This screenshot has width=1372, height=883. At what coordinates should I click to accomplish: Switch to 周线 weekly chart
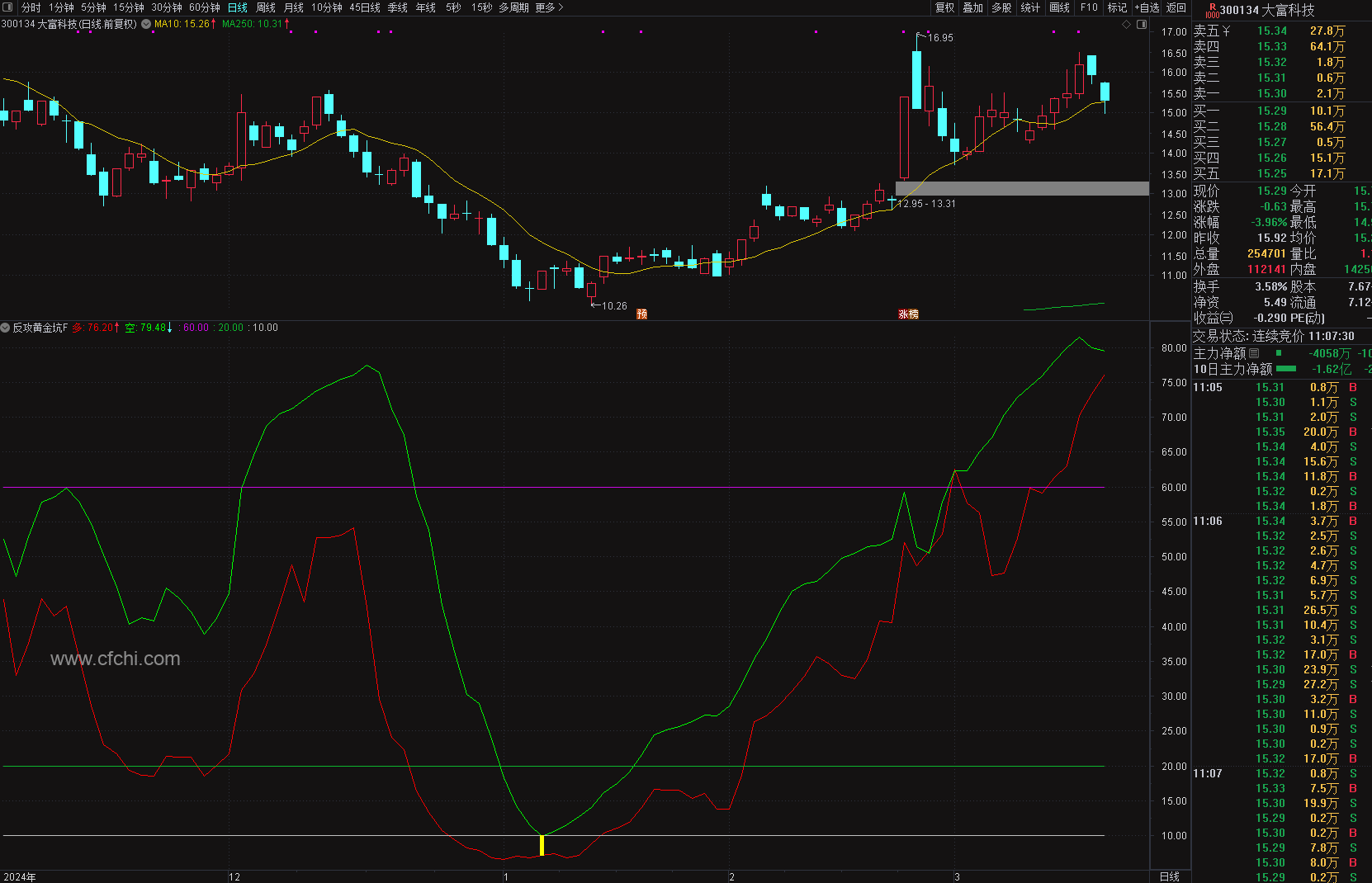pos(266,7)
